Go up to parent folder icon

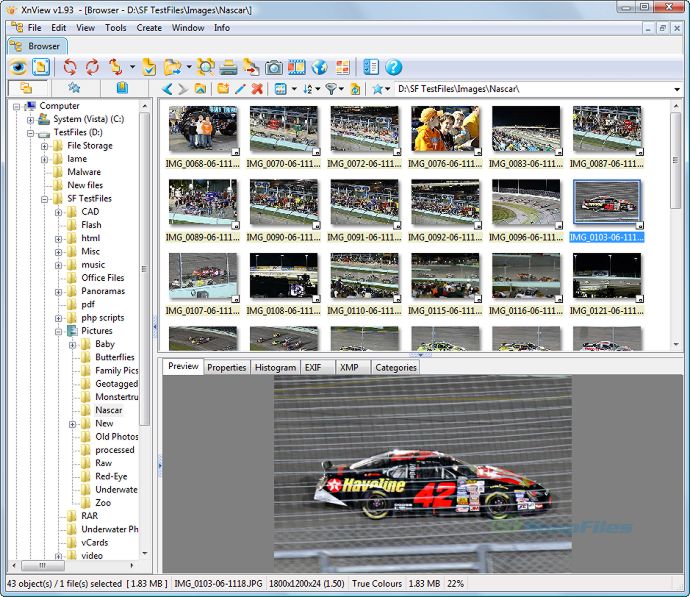pyautogui.click(x=200, y=89)
